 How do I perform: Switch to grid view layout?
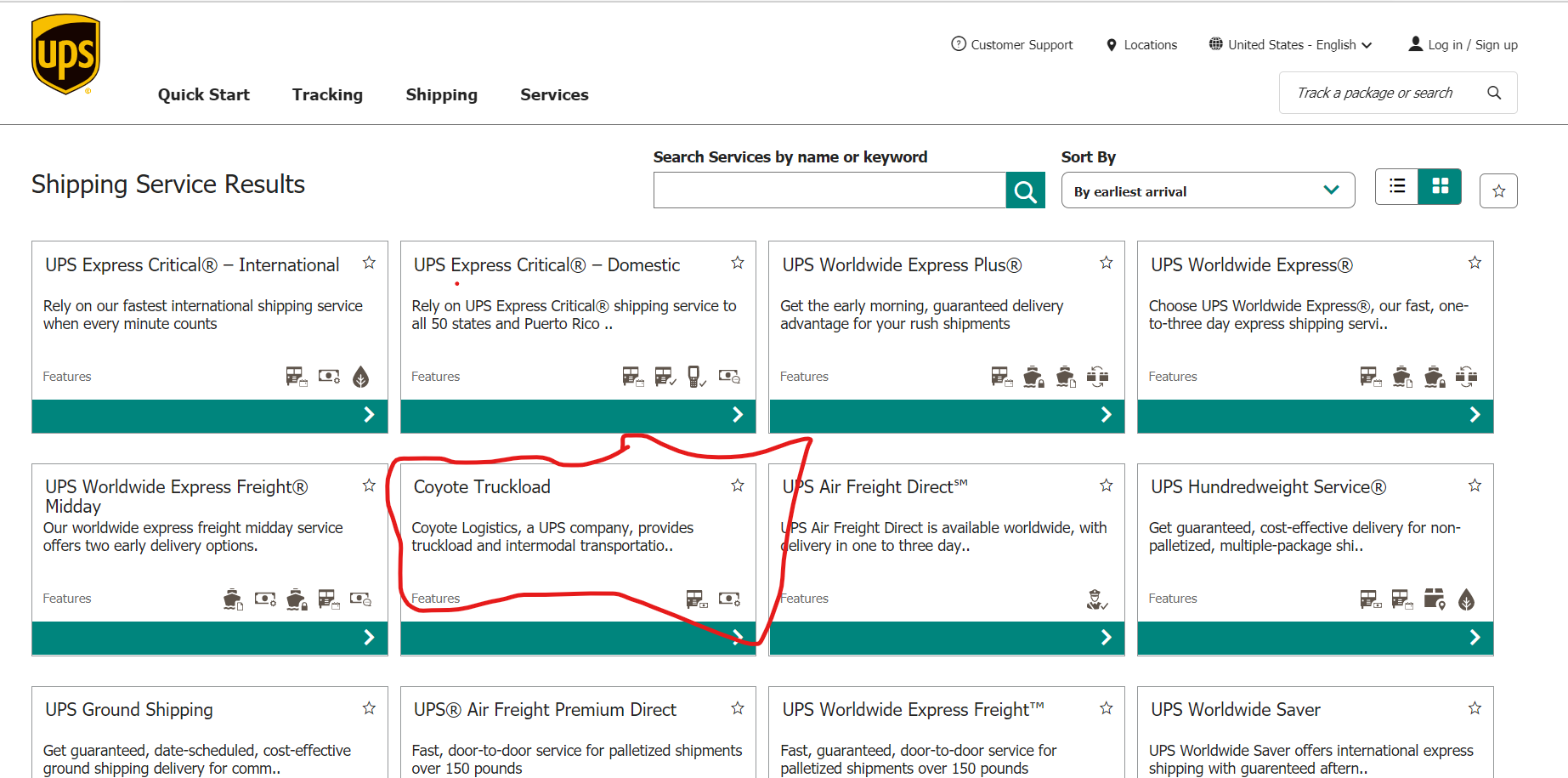[x=1441, y=186]
